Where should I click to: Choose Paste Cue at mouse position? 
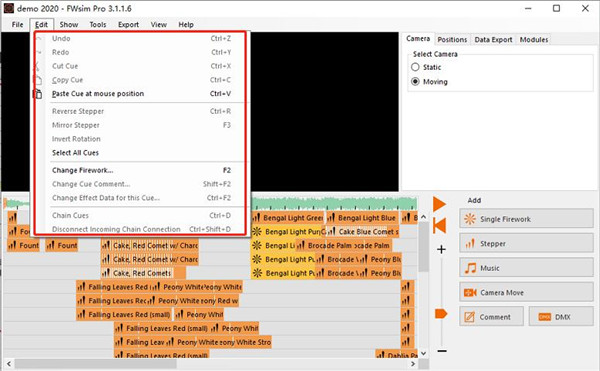tap(140, 94)
